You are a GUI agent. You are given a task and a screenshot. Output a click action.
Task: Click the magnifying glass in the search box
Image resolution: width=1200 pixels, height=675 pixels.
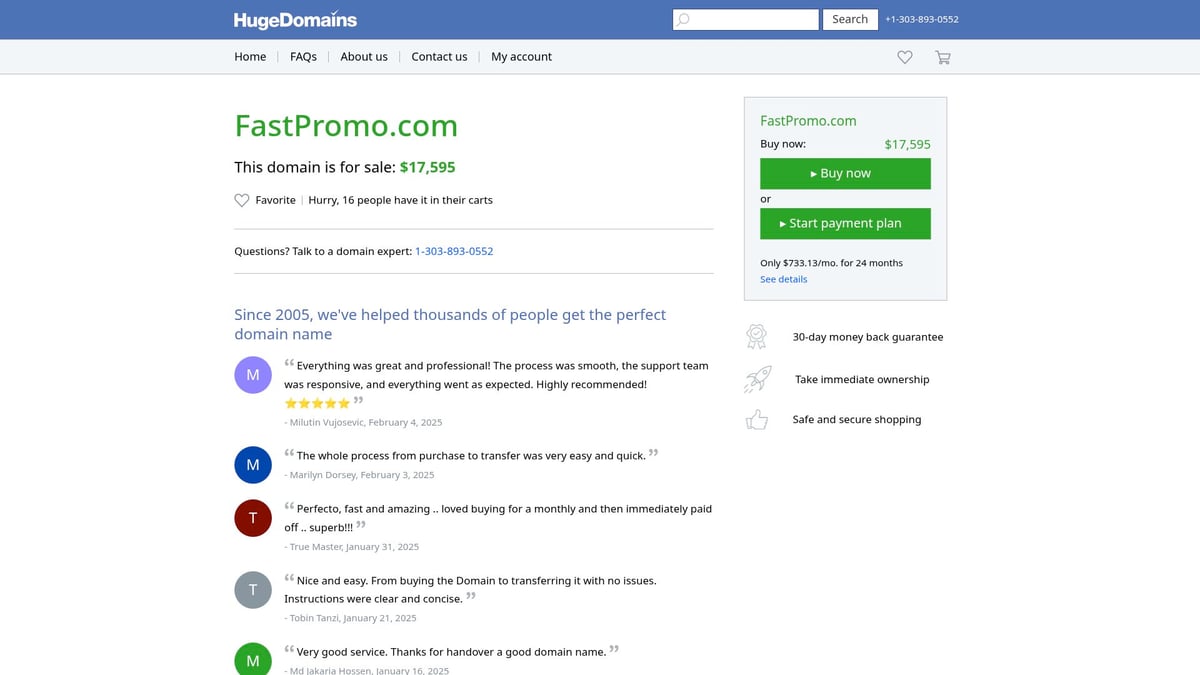click(682, 19)
